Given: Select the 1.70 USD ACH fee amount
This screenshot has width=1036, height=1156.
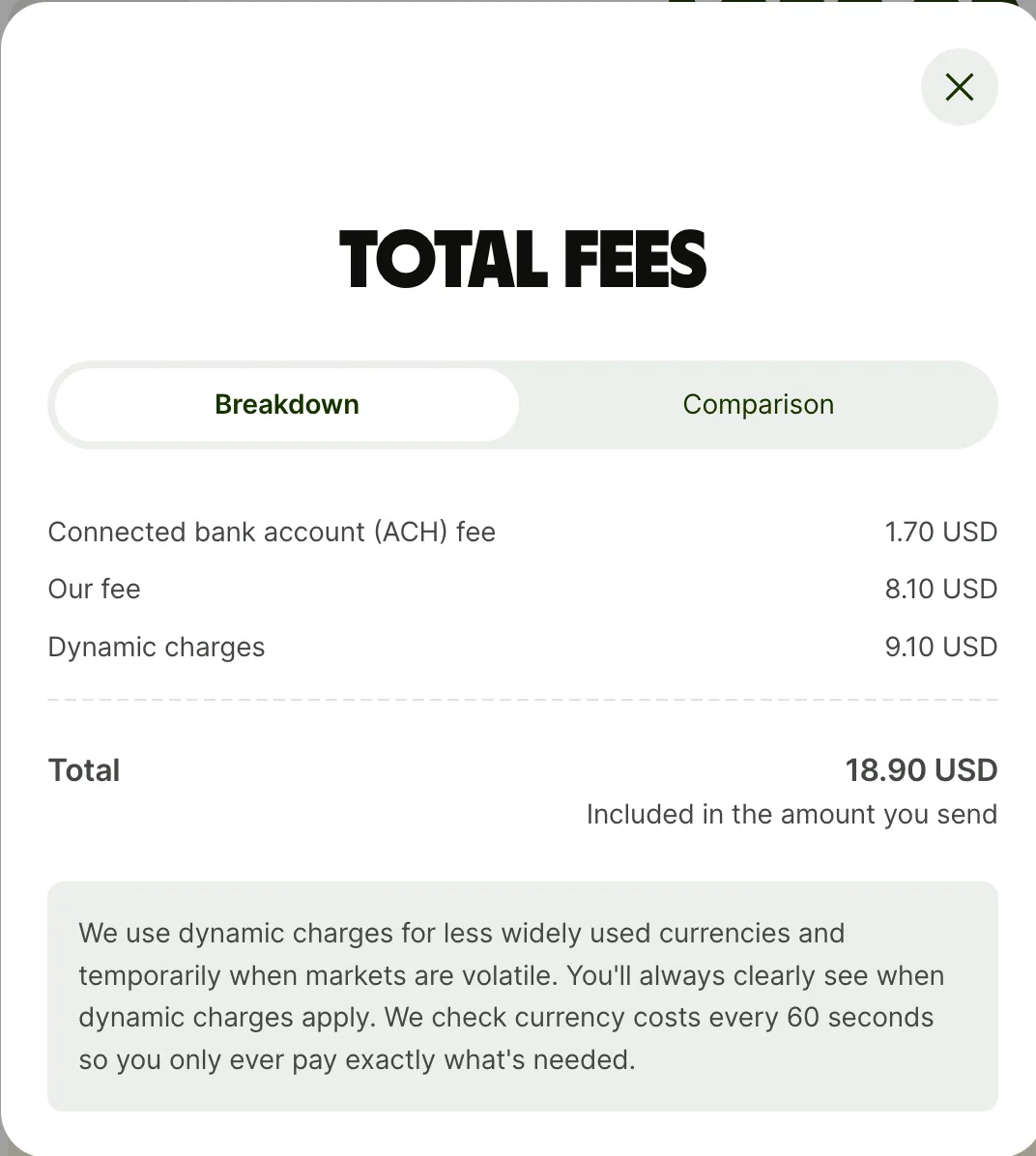Looking at the screenshot, I should (x=940, y=532).
